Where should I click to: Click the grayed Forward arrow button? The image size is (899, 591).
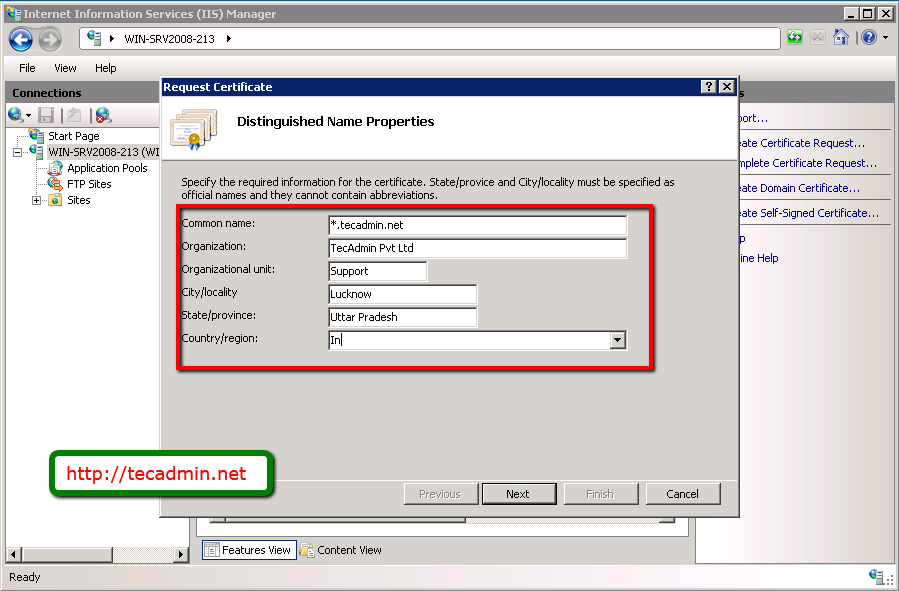click(x=50, y=40)
